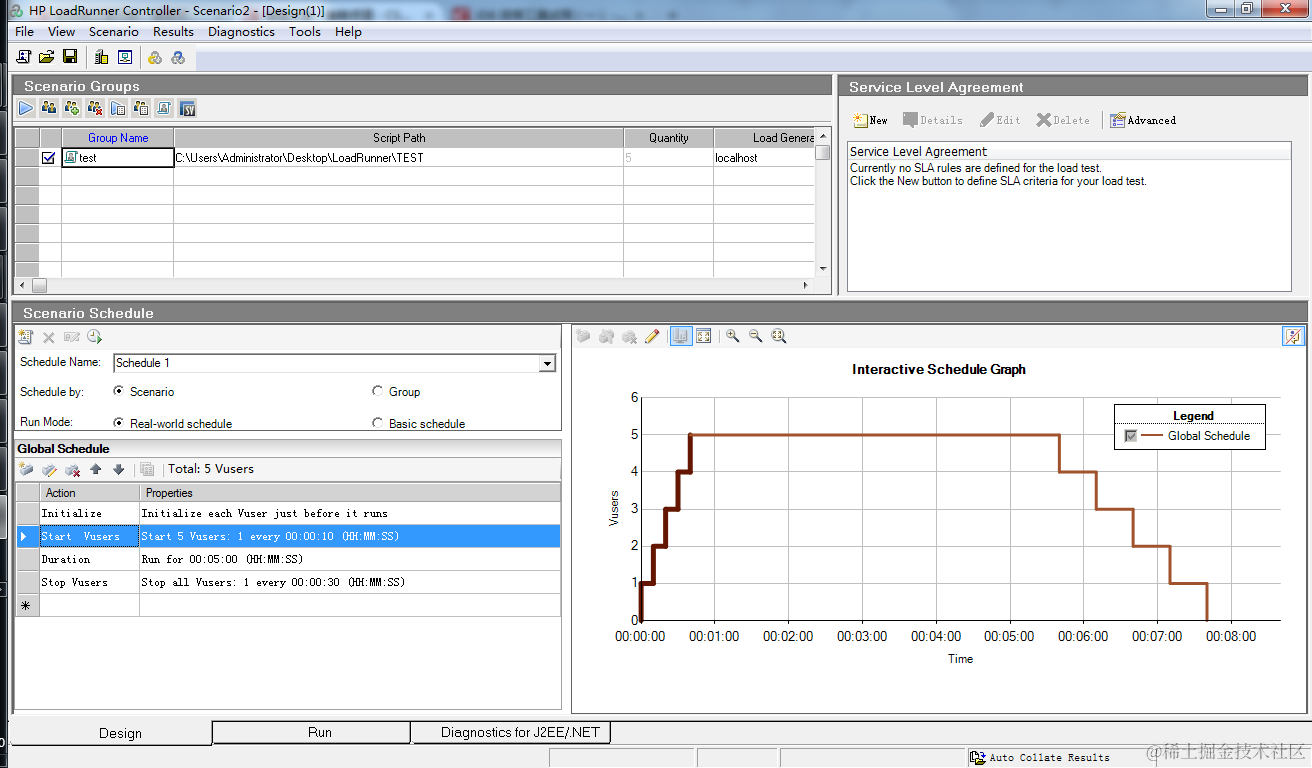Switch to the Run tab
The height and width of the screenshot is (768, 1312).
point(311,733)
